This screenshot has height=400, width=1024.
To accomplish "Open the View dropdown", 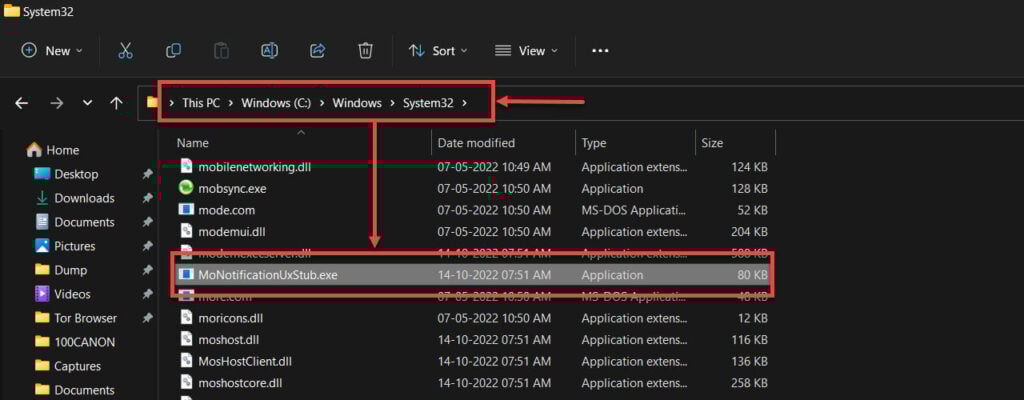I will [x=526, y=51].
